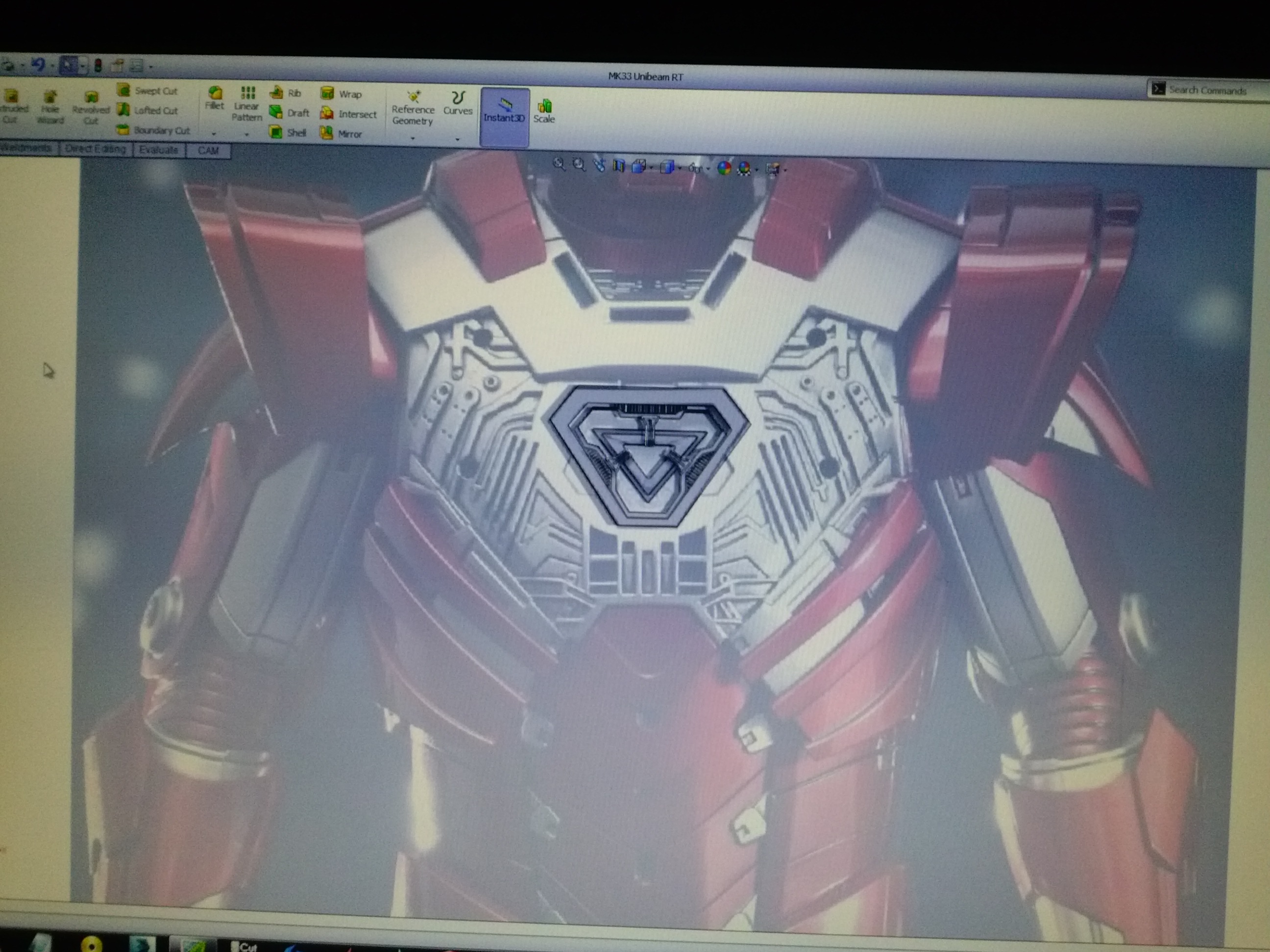Open the View Orientation dropdown arrow
1270x952 pixels.
[x=651, y=168]
